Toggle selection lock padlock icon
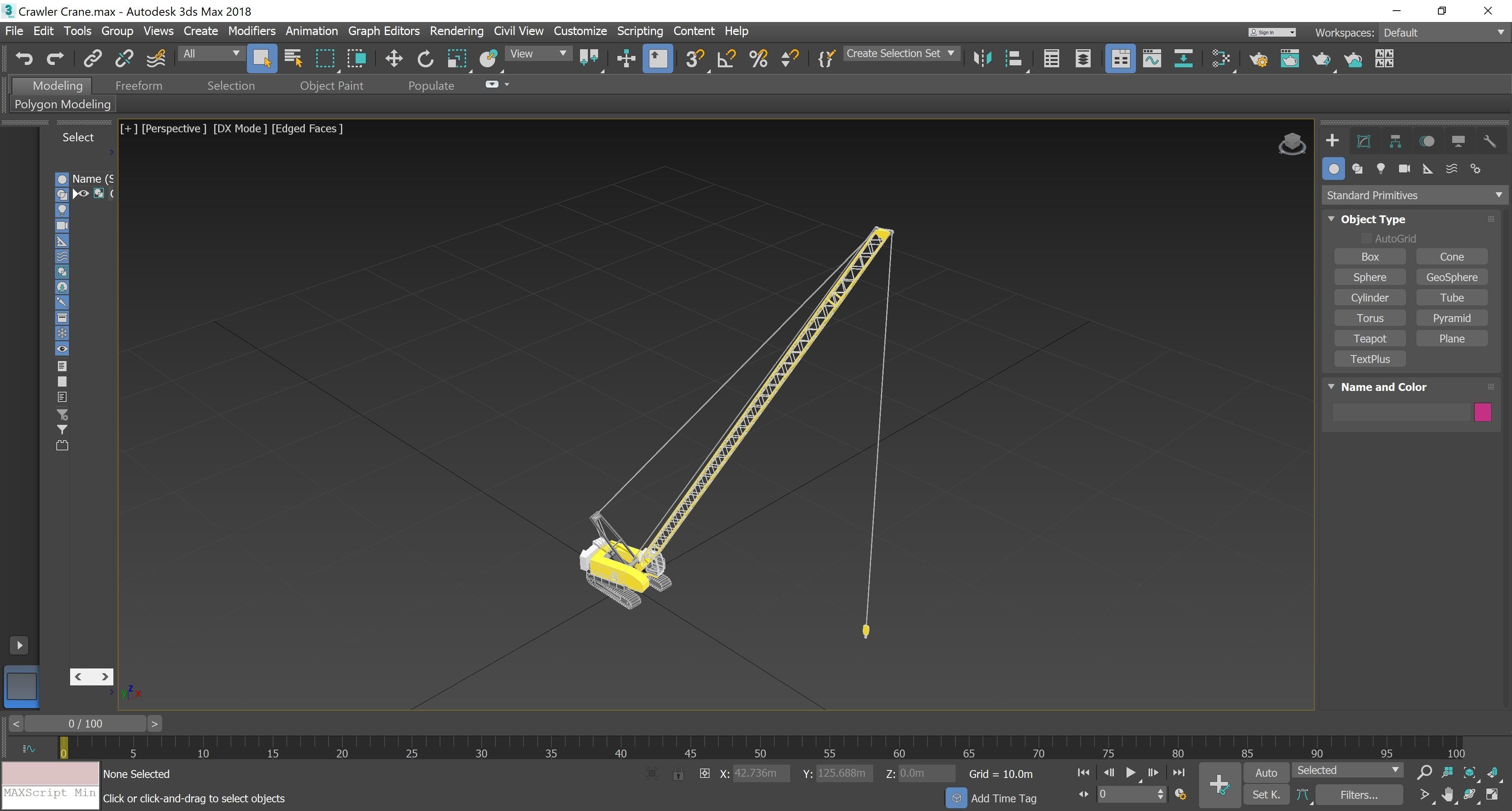Screen dimensions: 1512x811 (x=678, y=774)
